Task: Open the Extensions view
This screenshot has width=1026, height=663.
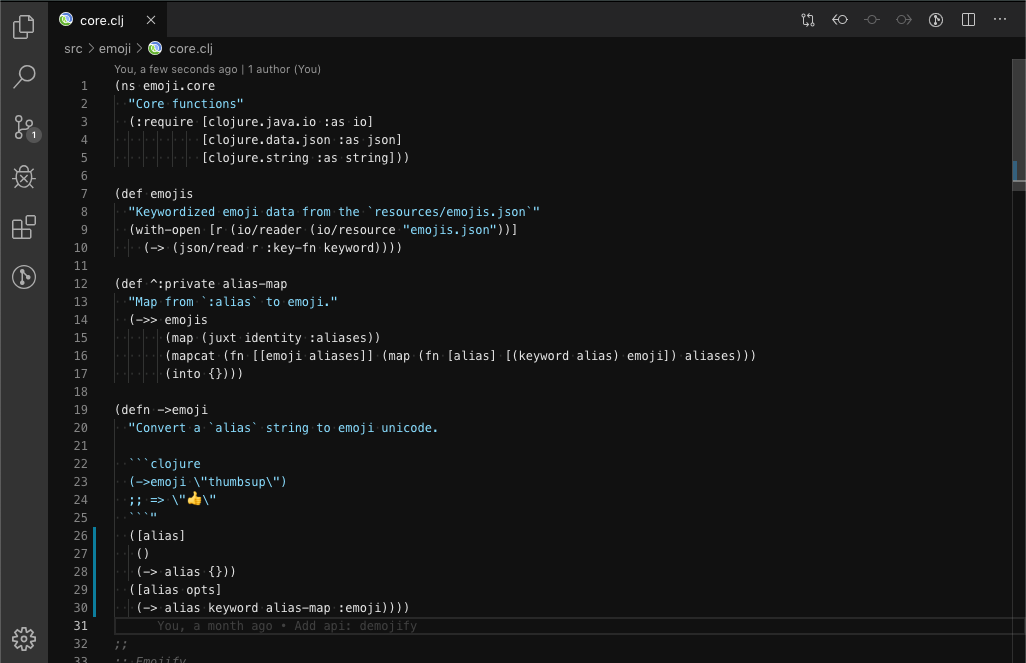Action: tap(23, 227)
